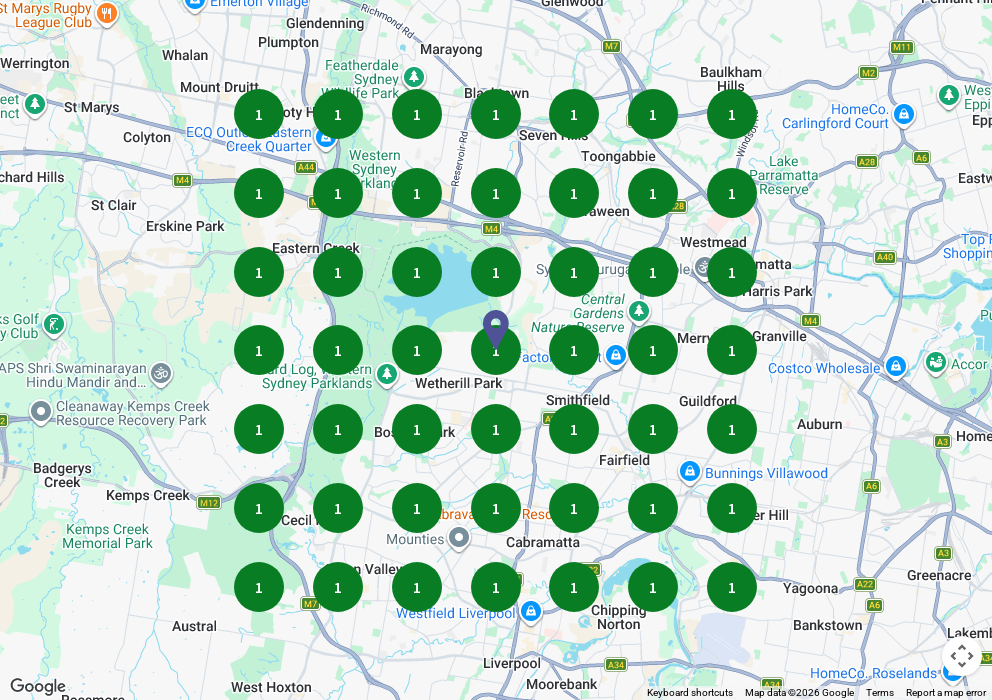Open the Terms link
992x700 pixels.
click(x=879, y=692)
